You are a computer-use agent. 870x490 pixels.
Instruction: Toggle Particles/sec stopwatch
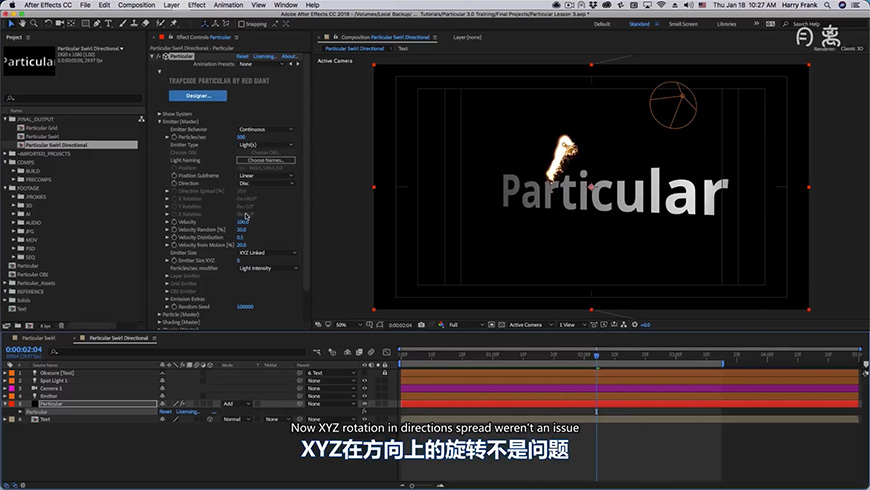click(x=174, y=137)
